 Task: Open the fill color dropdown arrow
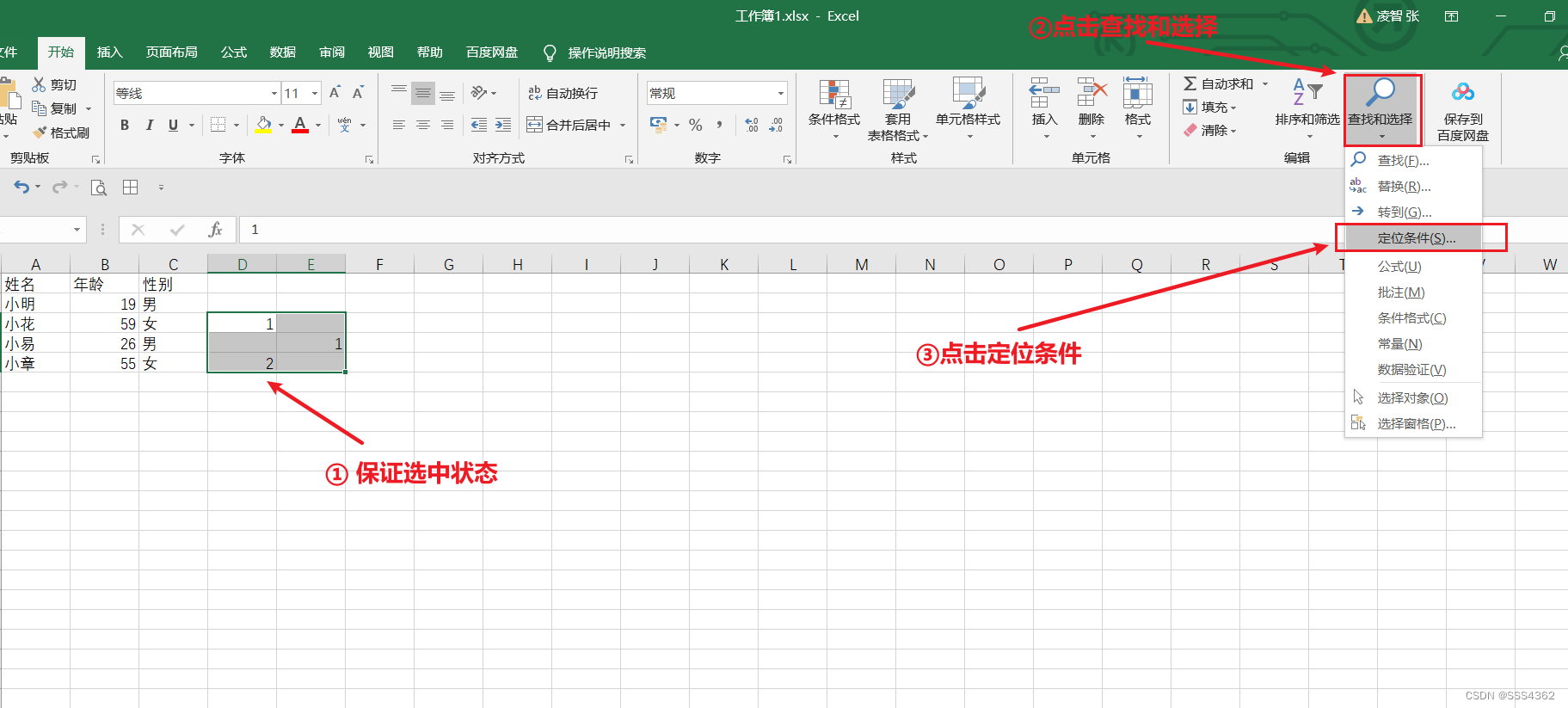coord(281,126)
